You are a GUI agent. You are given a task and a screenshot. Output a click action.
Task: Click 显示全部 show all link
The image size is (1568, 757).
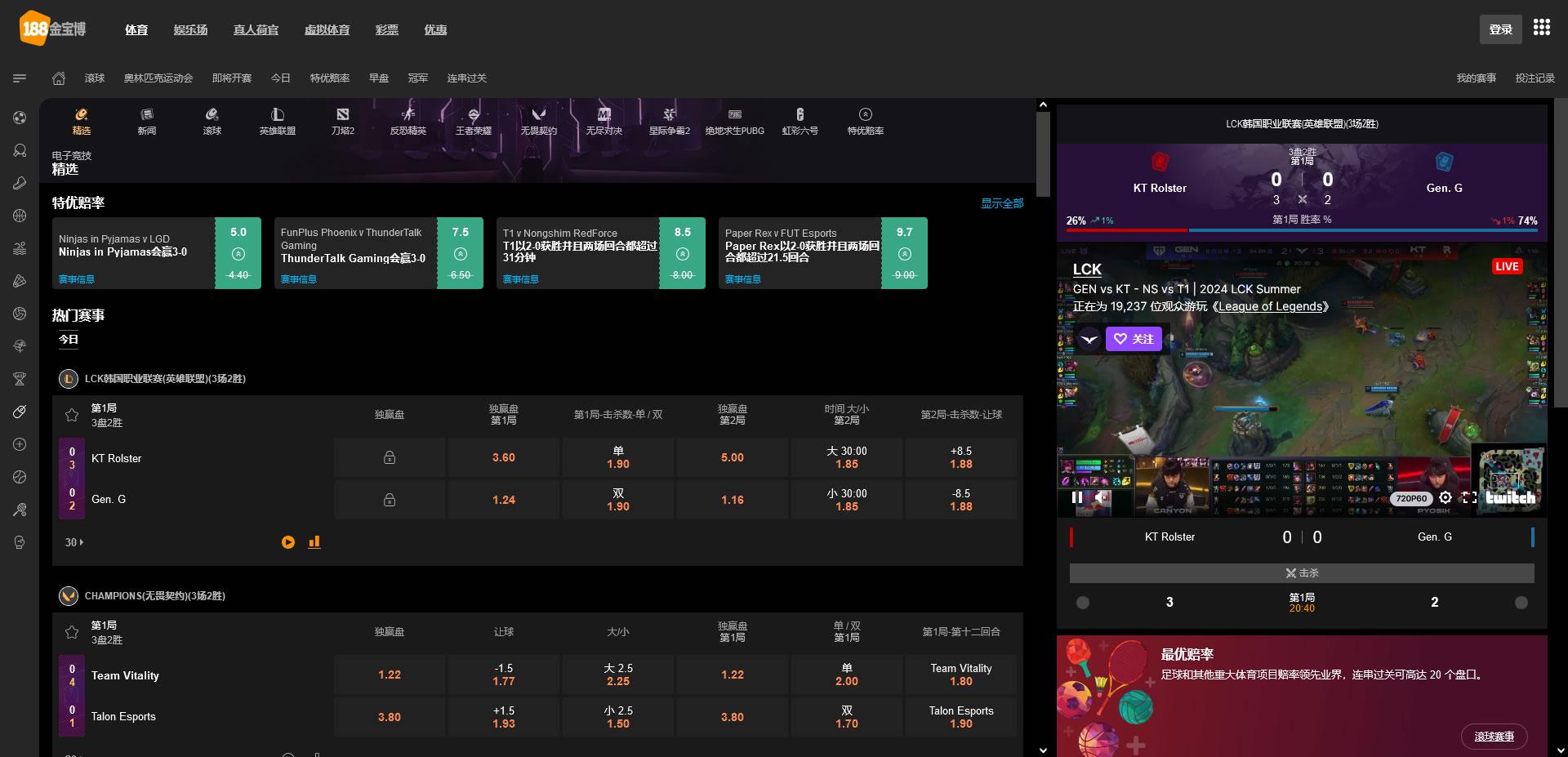(x=1002, y=203)
